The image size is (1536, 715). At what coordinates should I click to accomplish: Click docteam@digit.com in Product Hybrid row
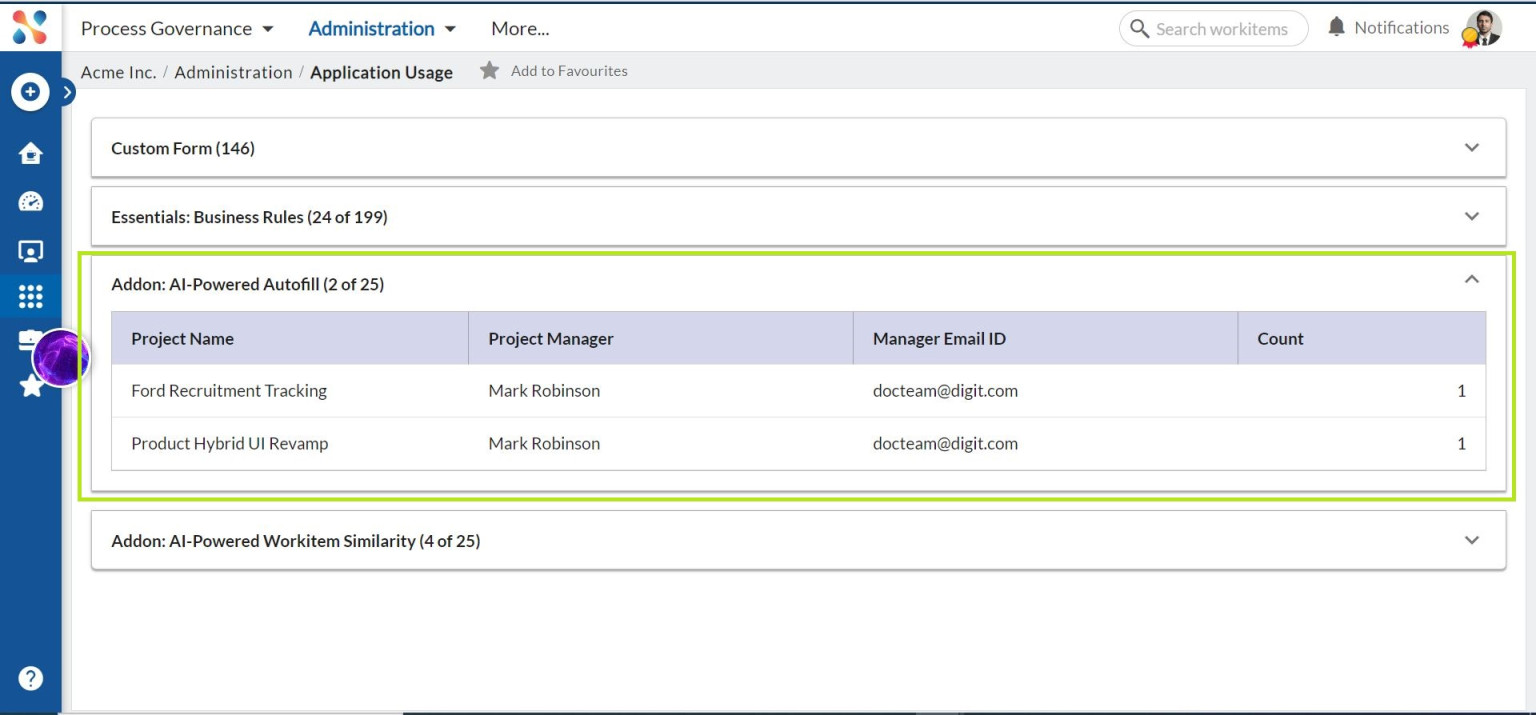coord(945,443)
